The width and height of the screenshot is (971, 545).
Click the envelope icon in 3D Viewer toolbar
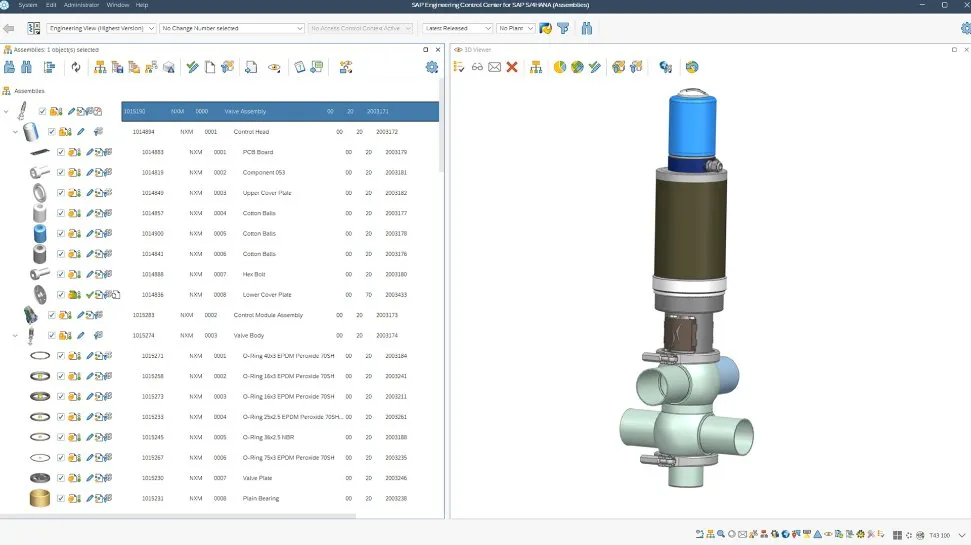pyautogui.click(x=494, y=67)
